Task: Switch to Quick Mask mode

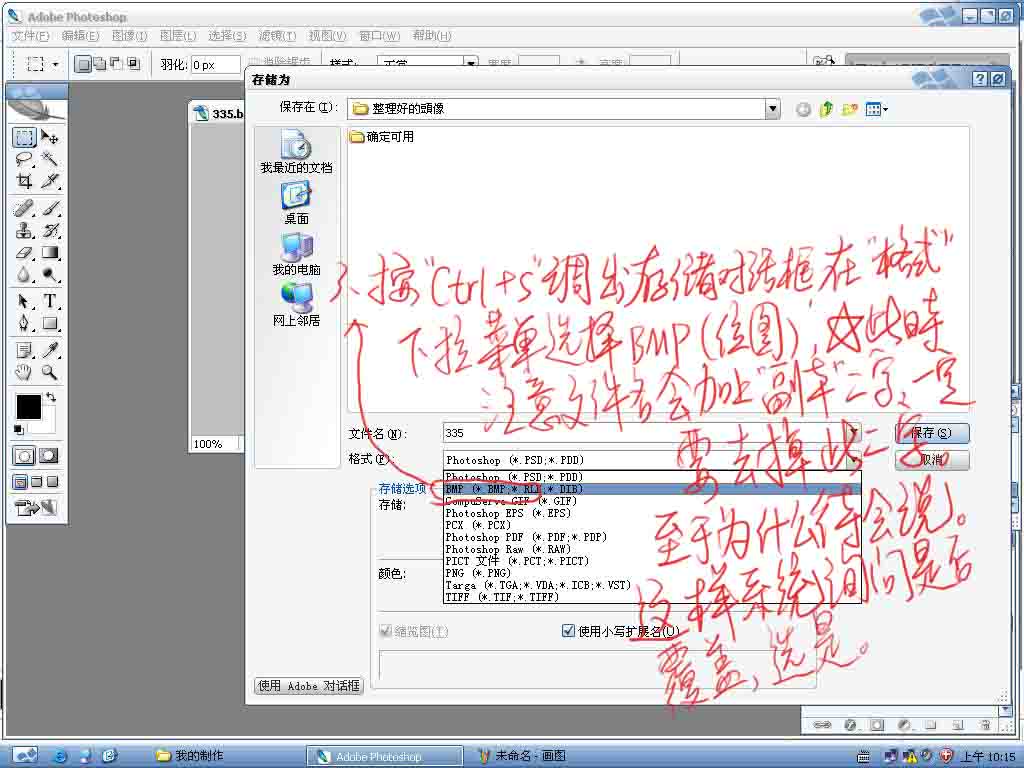Action: [48, 456]
